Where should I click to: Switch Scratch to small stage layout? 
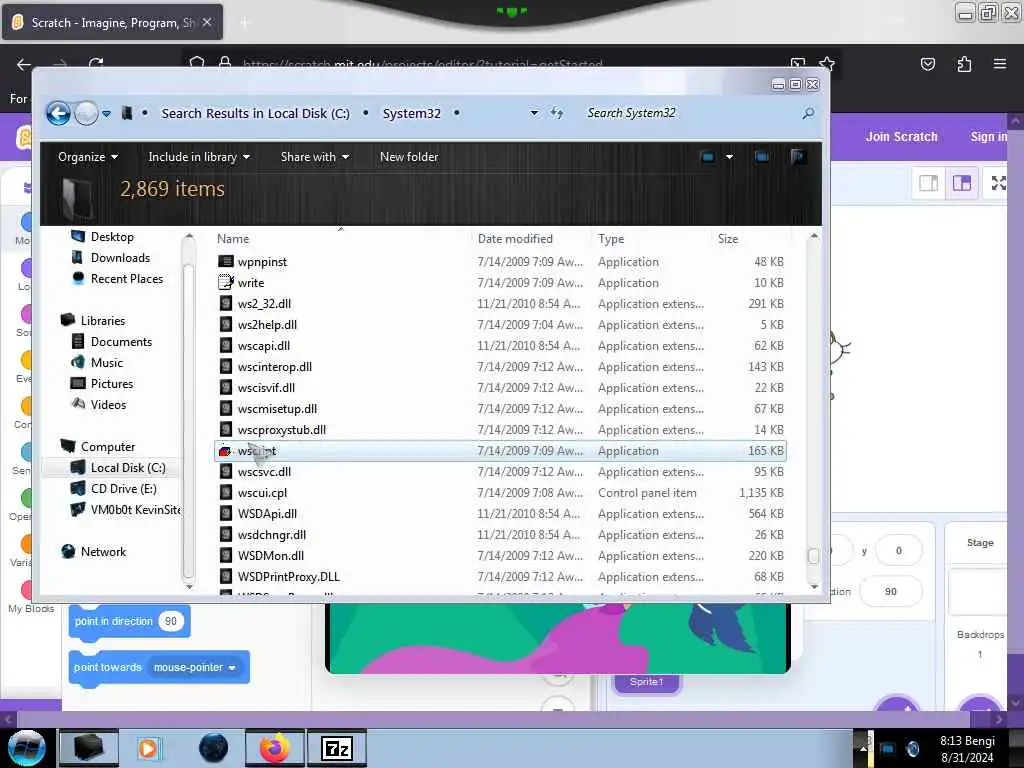pyautogui.click(x=928, y=183)
